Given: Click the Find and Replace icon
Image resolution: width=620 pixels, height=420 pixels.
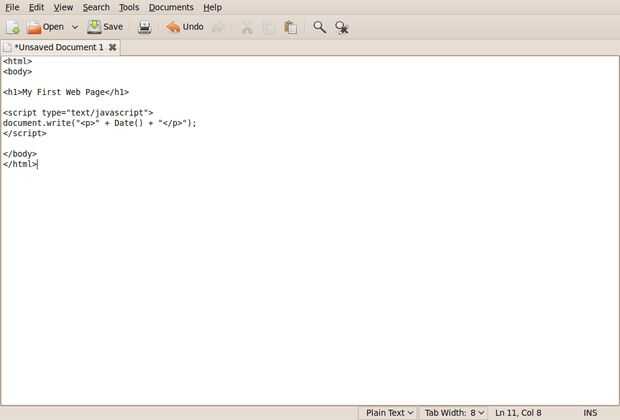Looking at the screenshot, I should click(x=342, y=27).
